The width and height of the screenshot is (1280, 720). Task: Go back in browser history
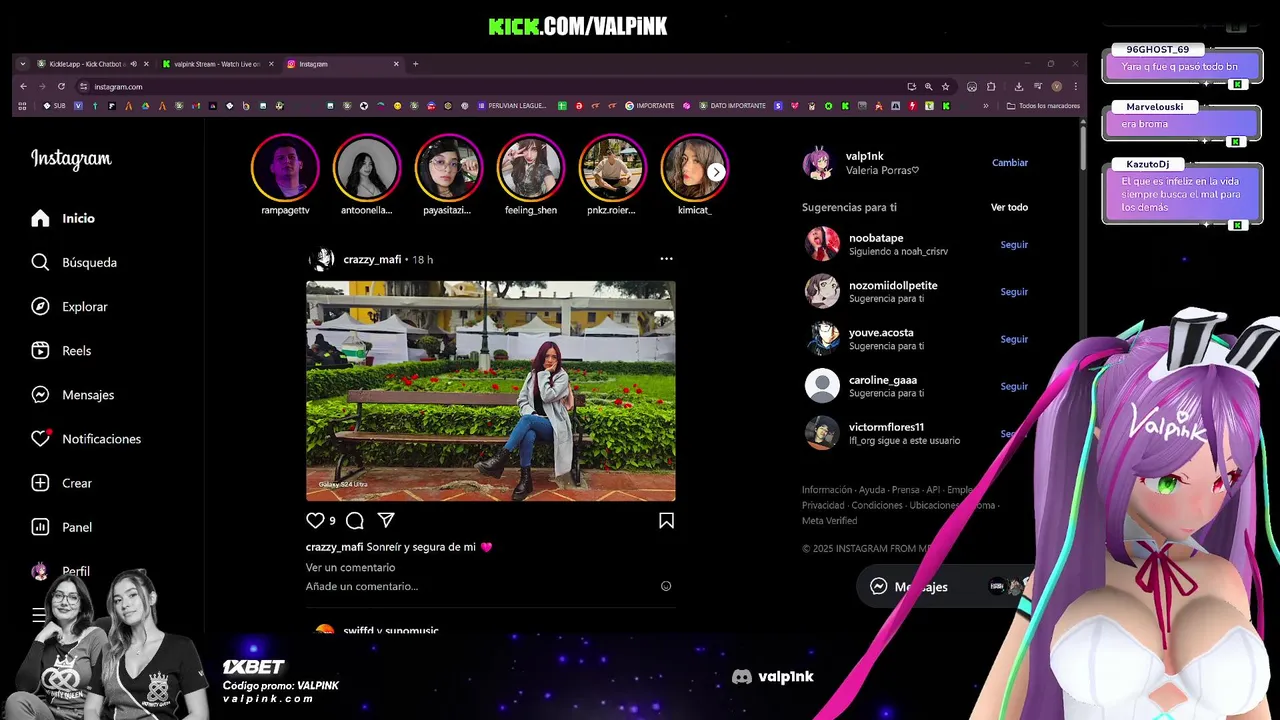[23, 86]
